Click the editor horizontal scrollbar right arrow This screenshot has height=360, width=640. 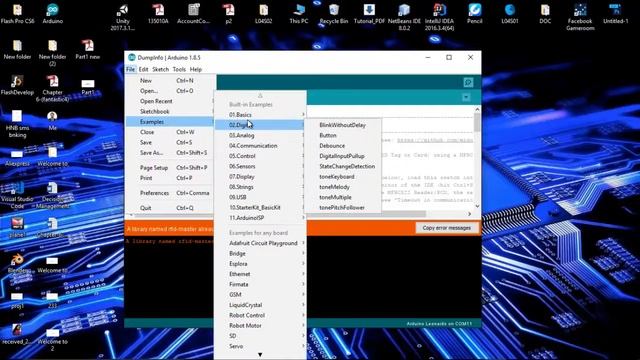[469, 214]
